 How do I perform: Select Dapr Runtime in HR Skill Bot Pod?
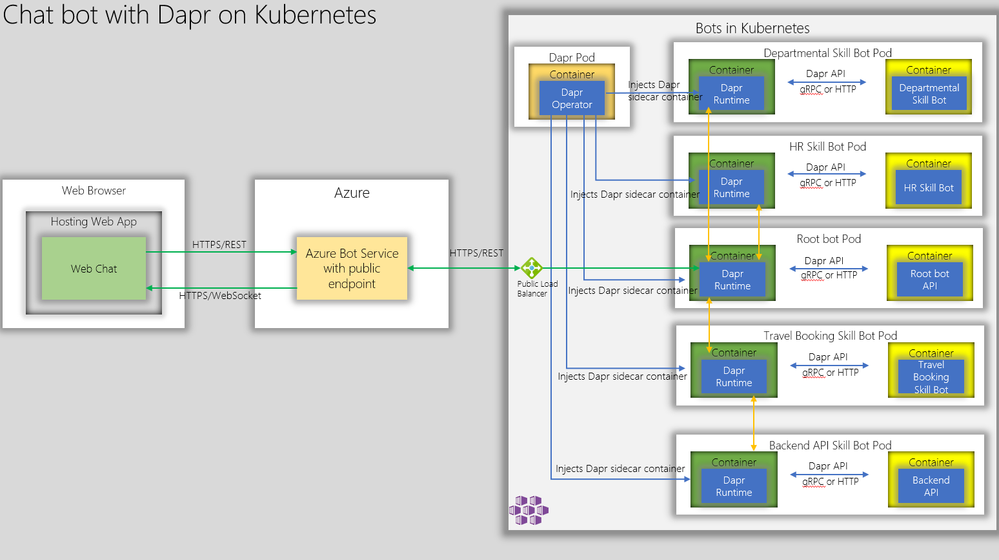(731, 187)
